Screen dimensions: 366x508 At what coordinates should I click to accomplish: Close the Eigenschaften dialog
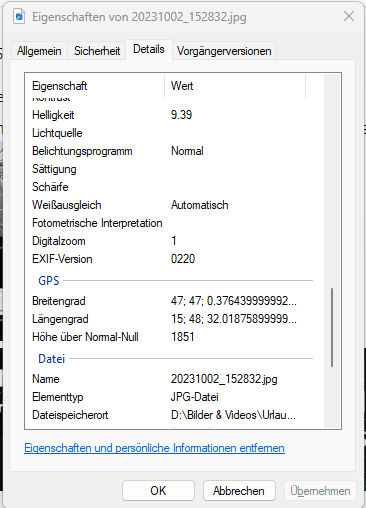(x=349, y=16)
